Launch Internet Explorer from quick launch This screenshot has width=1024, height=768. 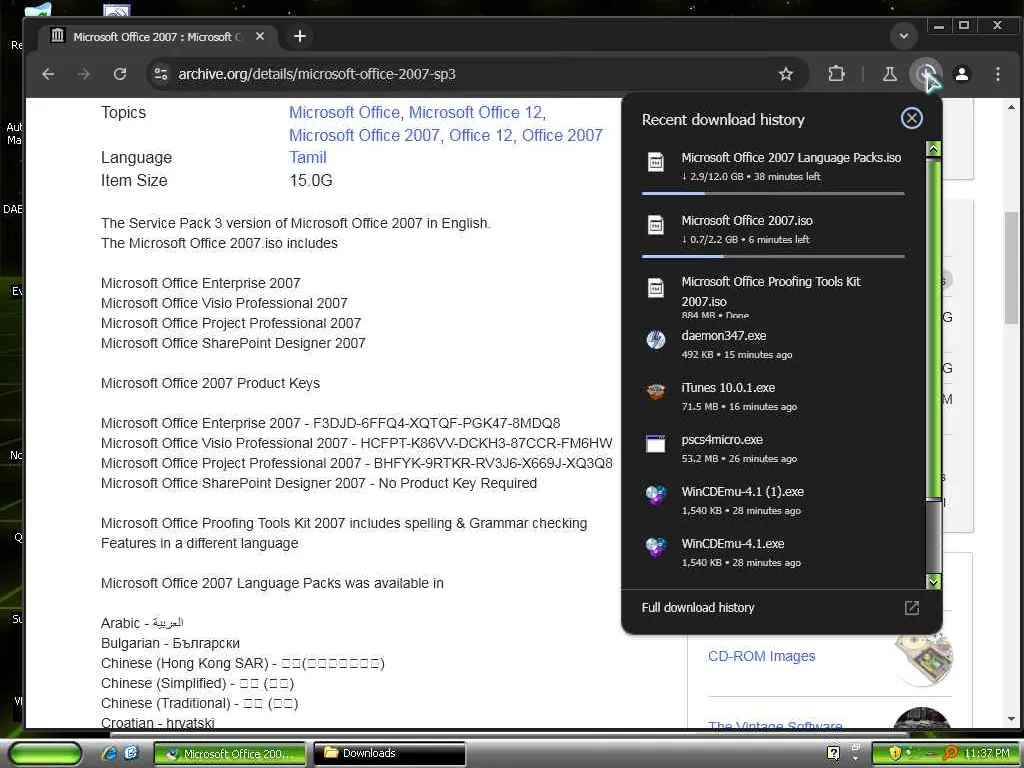click(109, 753)
